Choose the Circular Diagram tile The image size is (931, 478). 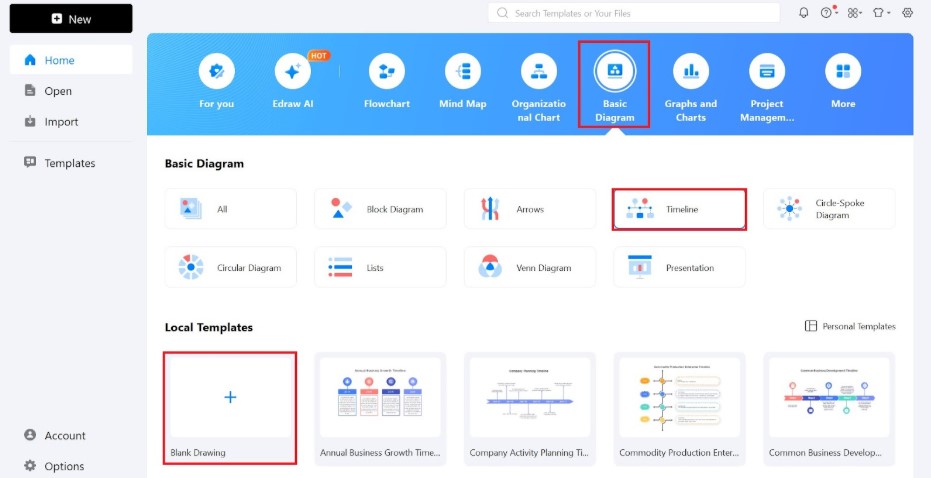[x=230, y=267]
